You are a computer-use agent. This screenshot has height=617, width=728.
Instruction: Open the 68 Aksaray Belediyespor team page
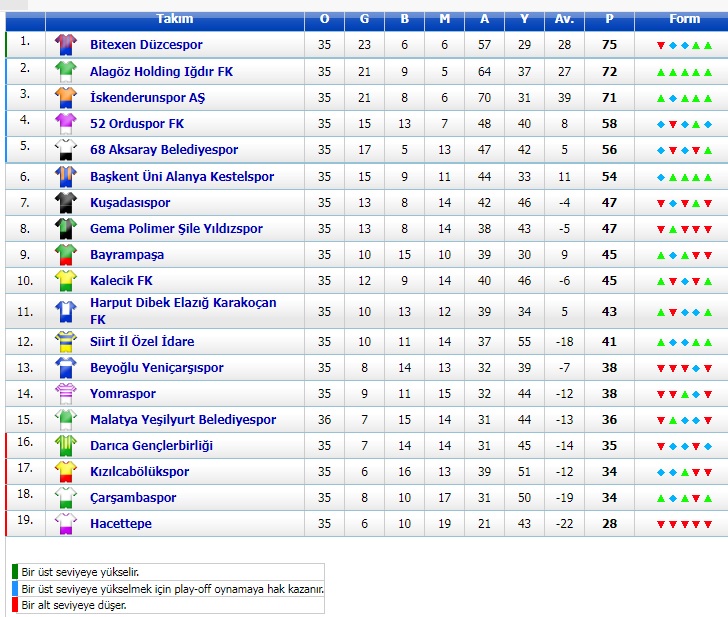(164, 149)
